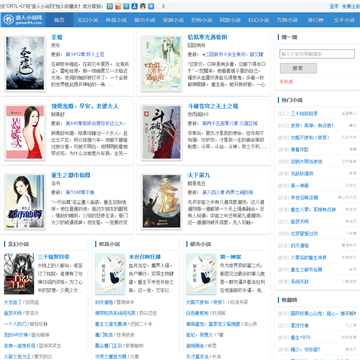This screenshot has height=360, width=360.
Task: Open more share options via the plus icon
Action: point(151,6)
